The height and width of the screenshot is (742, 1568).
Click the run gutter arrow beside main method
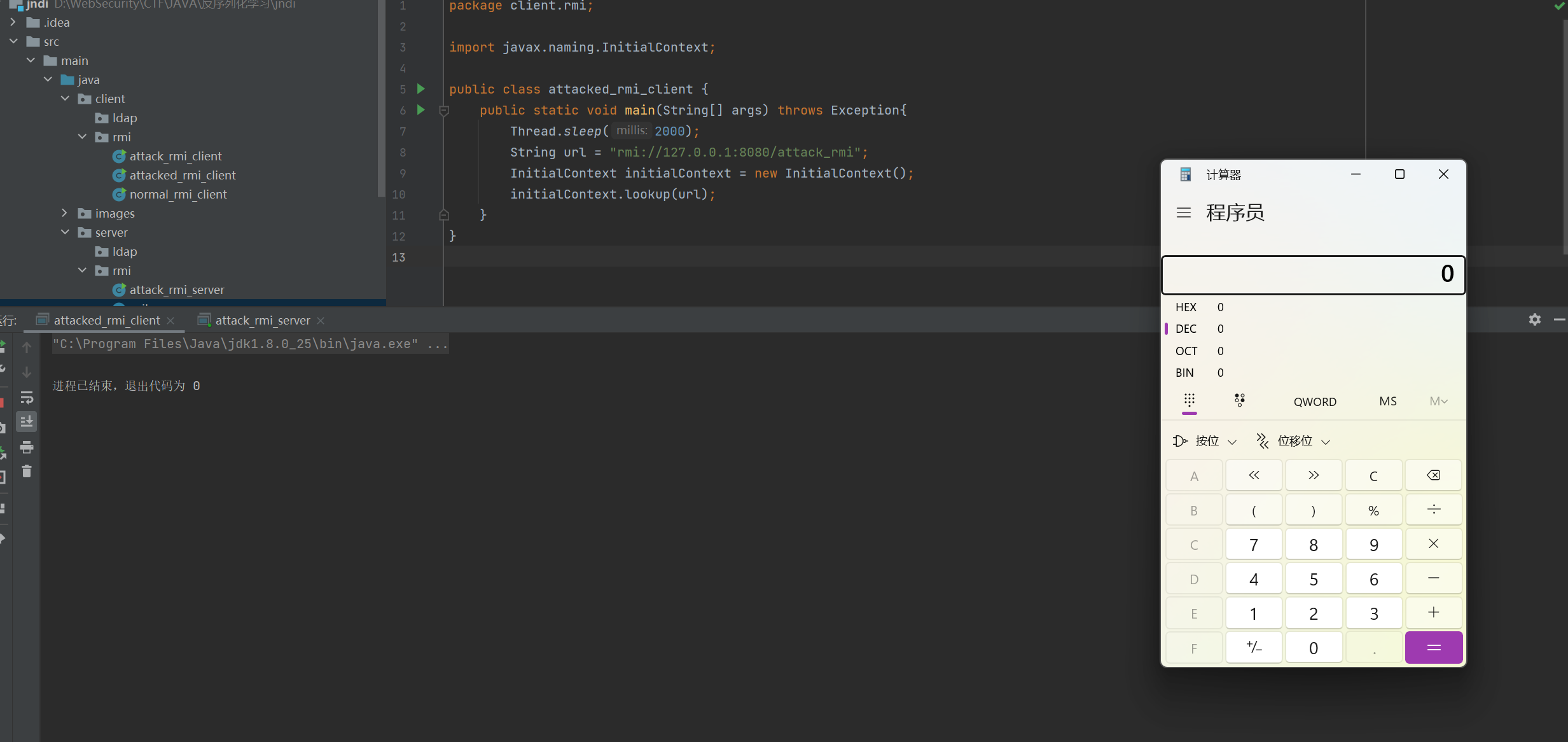420,109
